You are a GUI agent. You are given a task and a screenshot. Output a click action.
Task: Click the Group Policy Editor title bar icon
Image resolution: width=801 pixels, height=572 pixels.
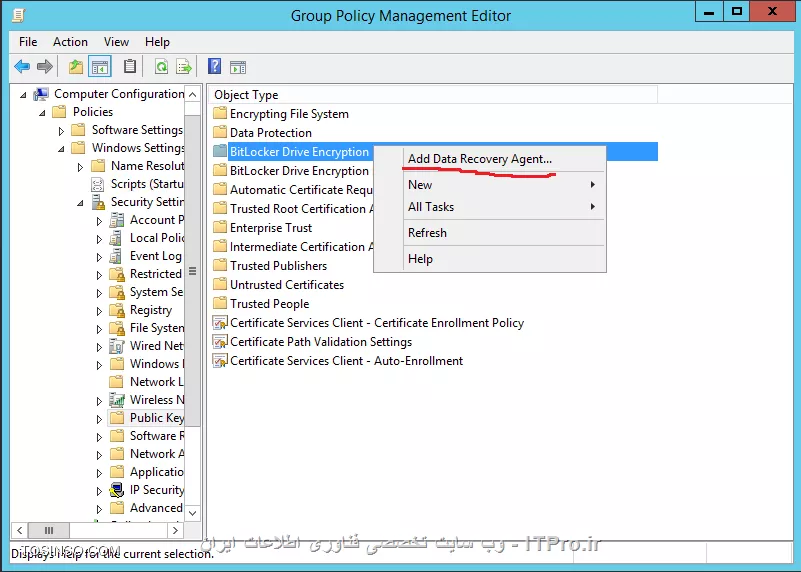tap(19, 15)
